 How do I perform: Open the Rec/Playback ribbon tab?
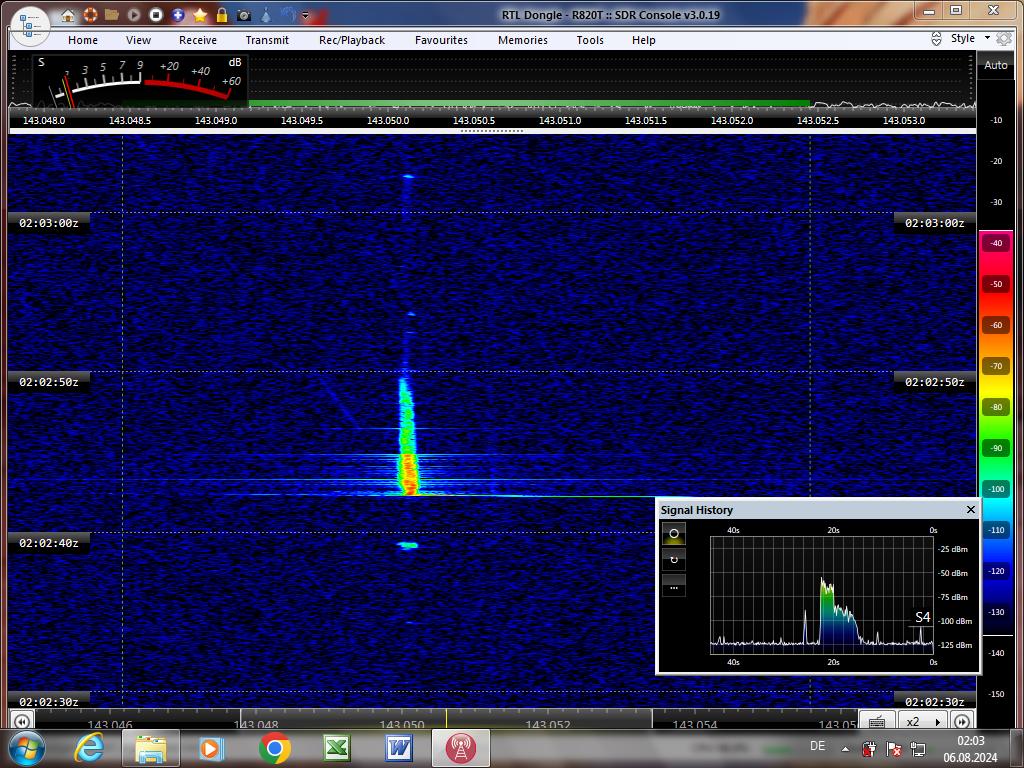point(352,40)
